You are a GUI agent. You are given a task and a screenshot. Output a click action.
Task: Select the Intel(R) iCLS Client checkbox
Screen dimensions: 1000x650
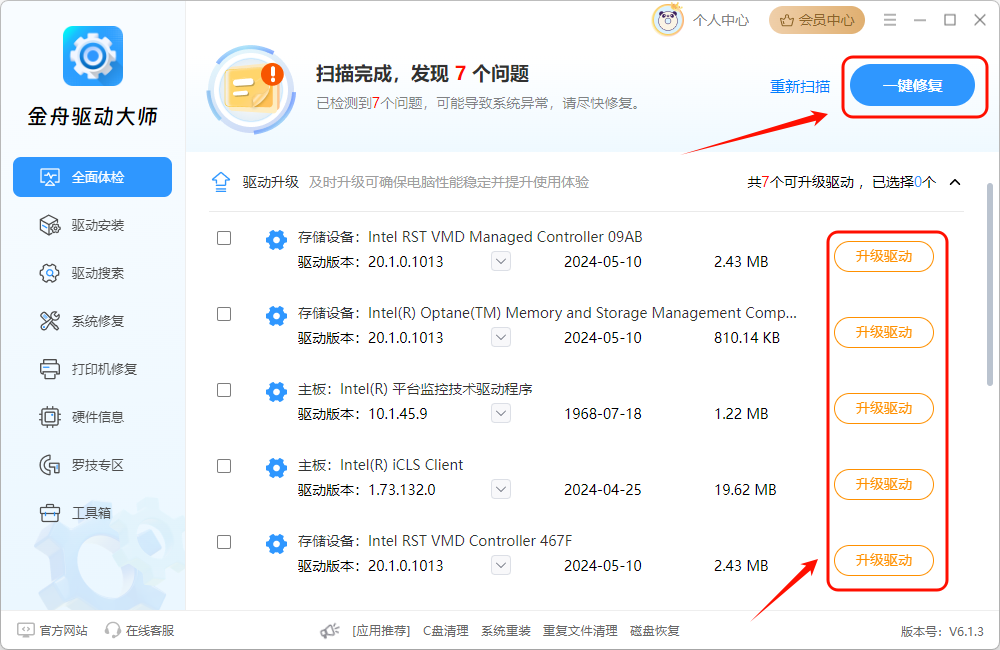pyautogui.click(x=224, y=466)
